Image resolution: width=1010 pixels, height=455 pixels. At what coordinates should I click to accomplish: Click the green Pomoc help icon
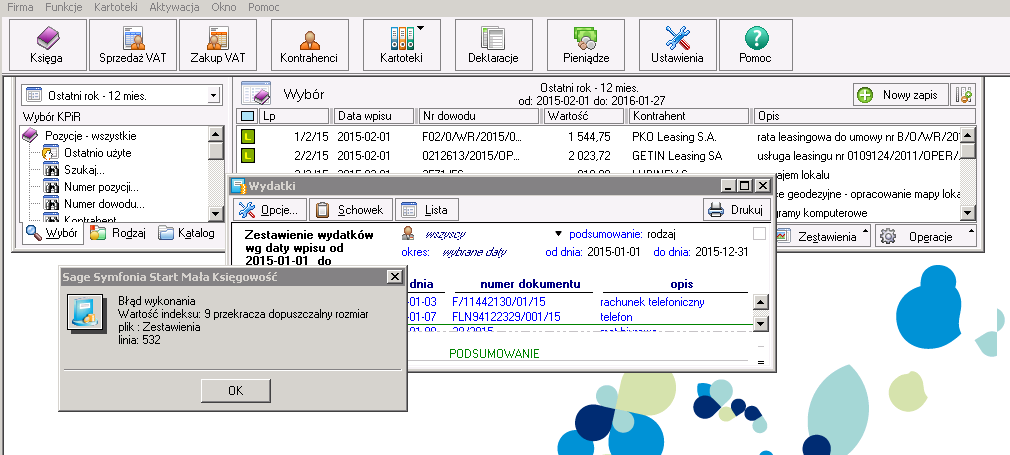756,45
